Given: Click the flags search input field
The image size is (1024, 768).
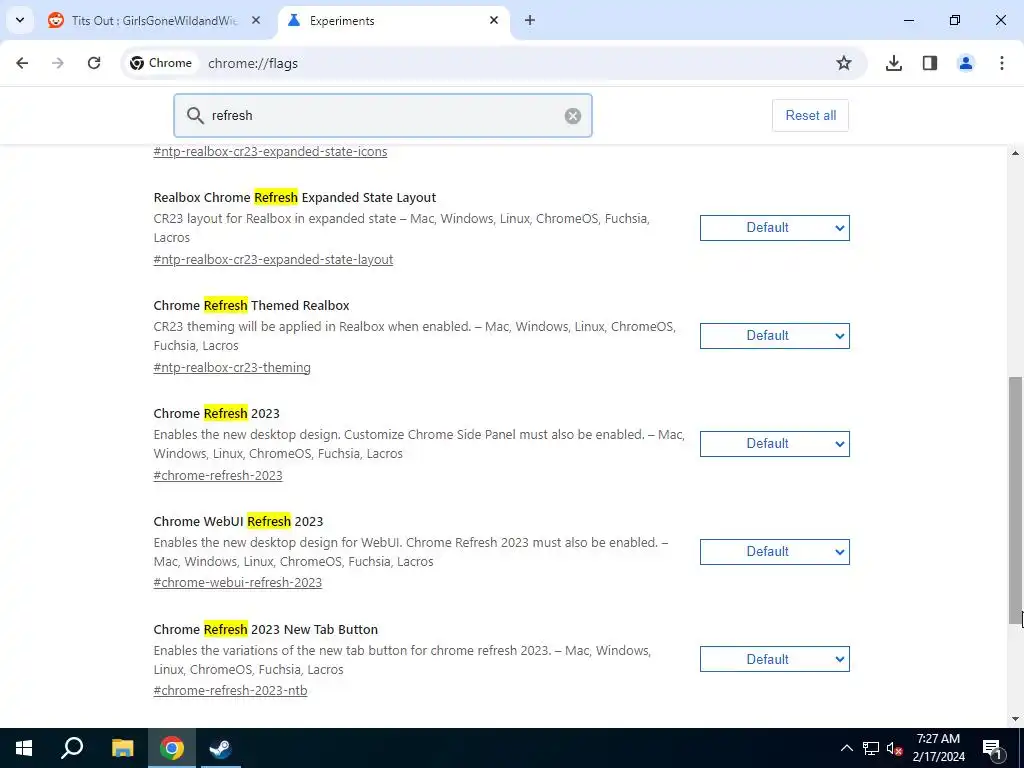Looking at the screenshot, I should point(383,116).
